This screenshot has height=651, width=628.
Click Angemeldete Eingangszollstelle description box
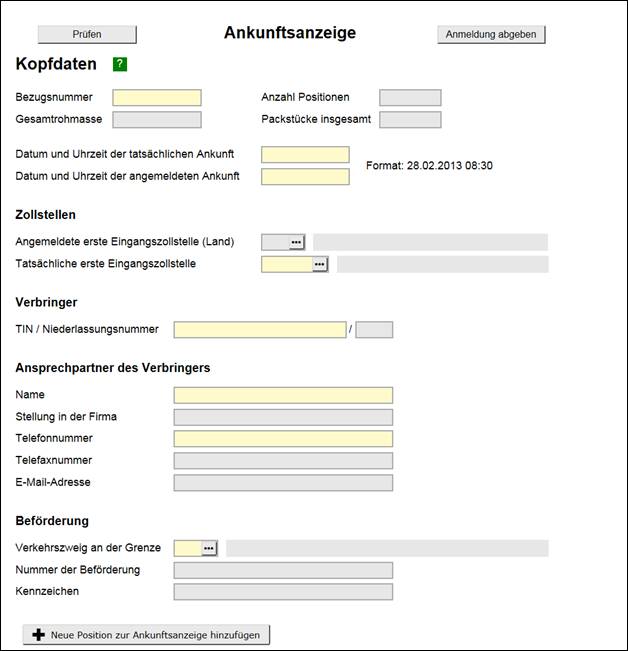(430, 242)
